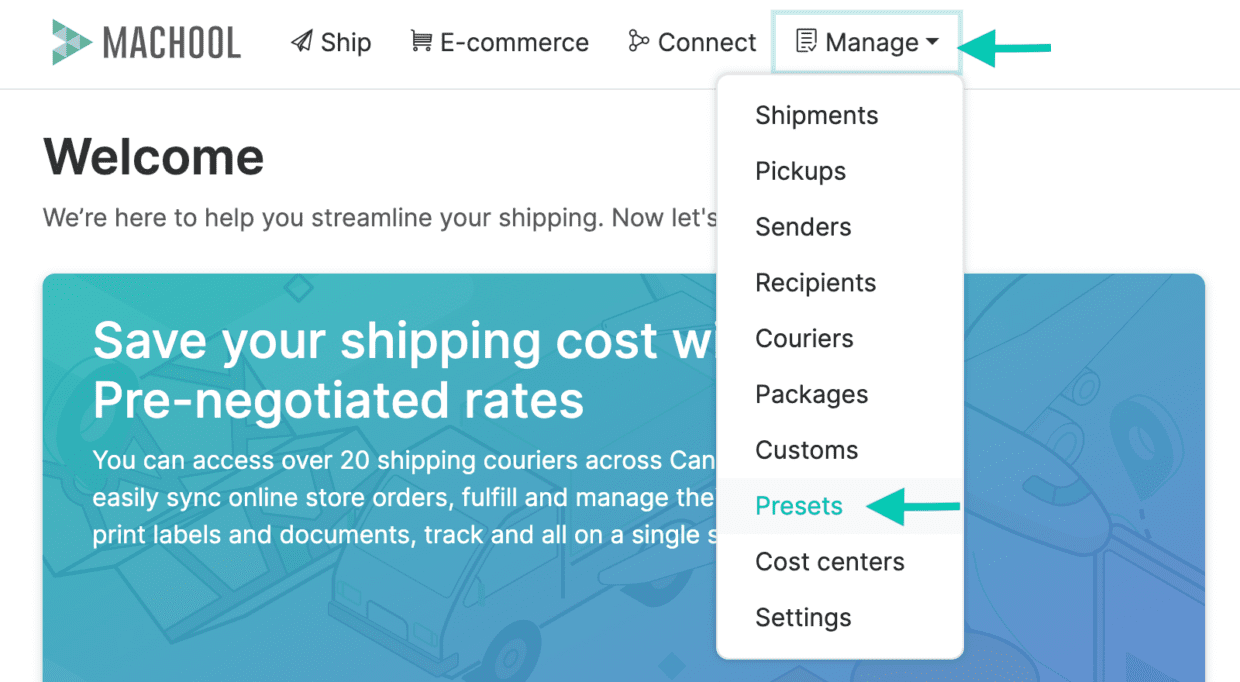Open the Recipients page
Viewport: 1240px width, 682px height.
[816, 283]
